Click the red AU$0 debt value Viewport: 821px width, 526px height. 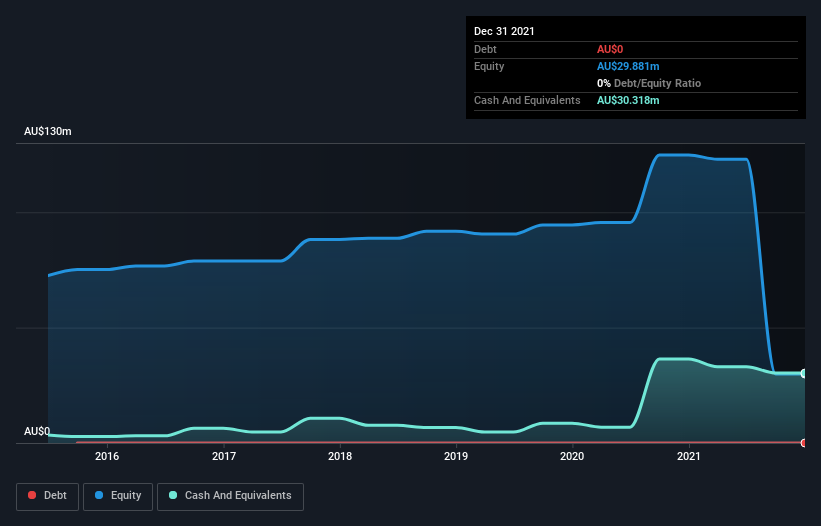[x=610, y=49]
